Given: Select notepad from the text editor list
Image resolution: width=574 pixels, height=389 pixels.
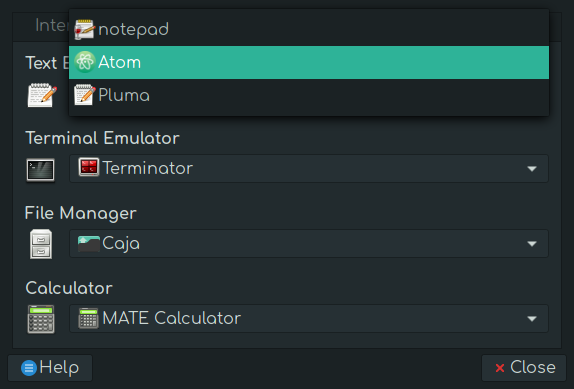Looking at the screenshot, I should (x=309, y=29).
